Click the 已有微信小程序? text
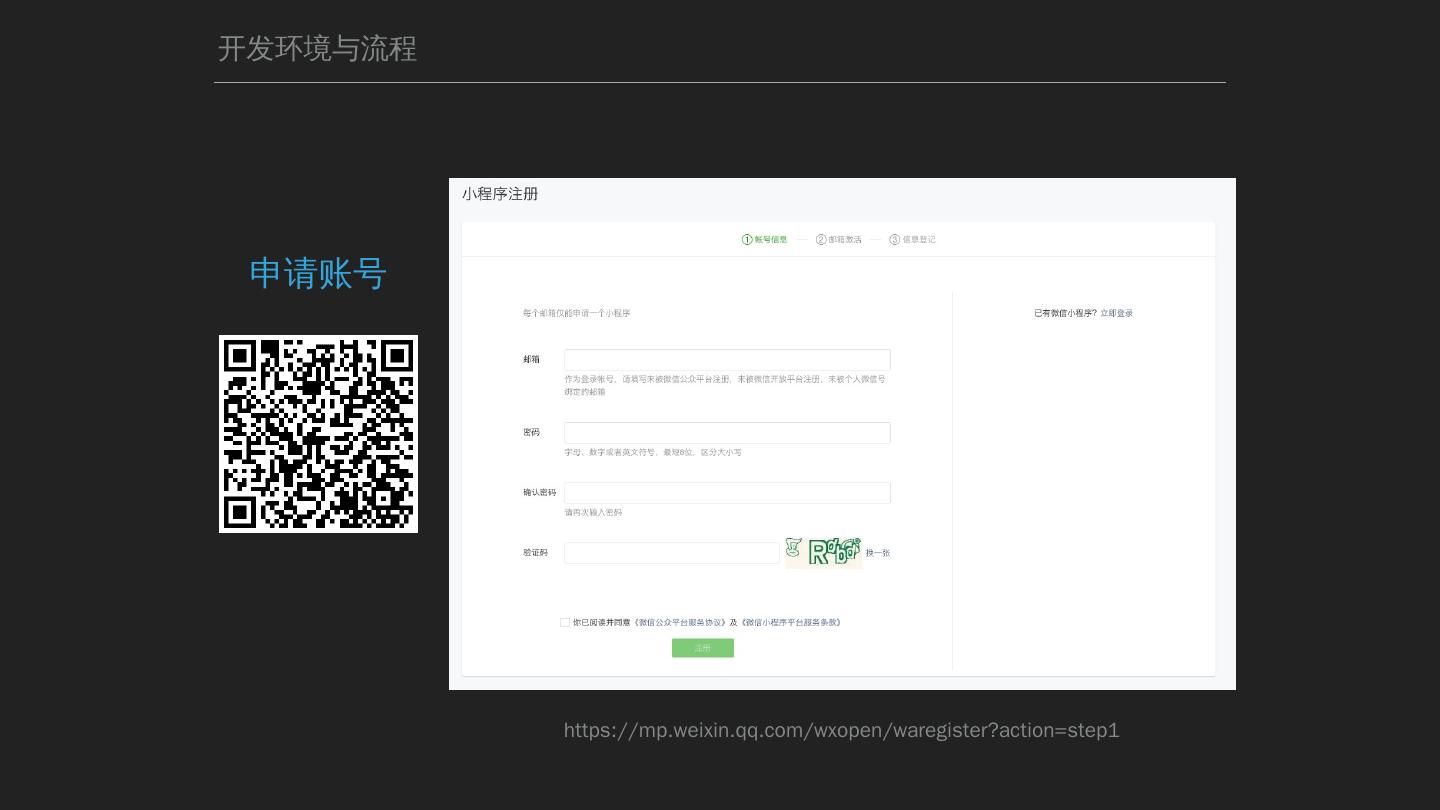This screenshot has height=810, width=1440. pos(1065,313)
